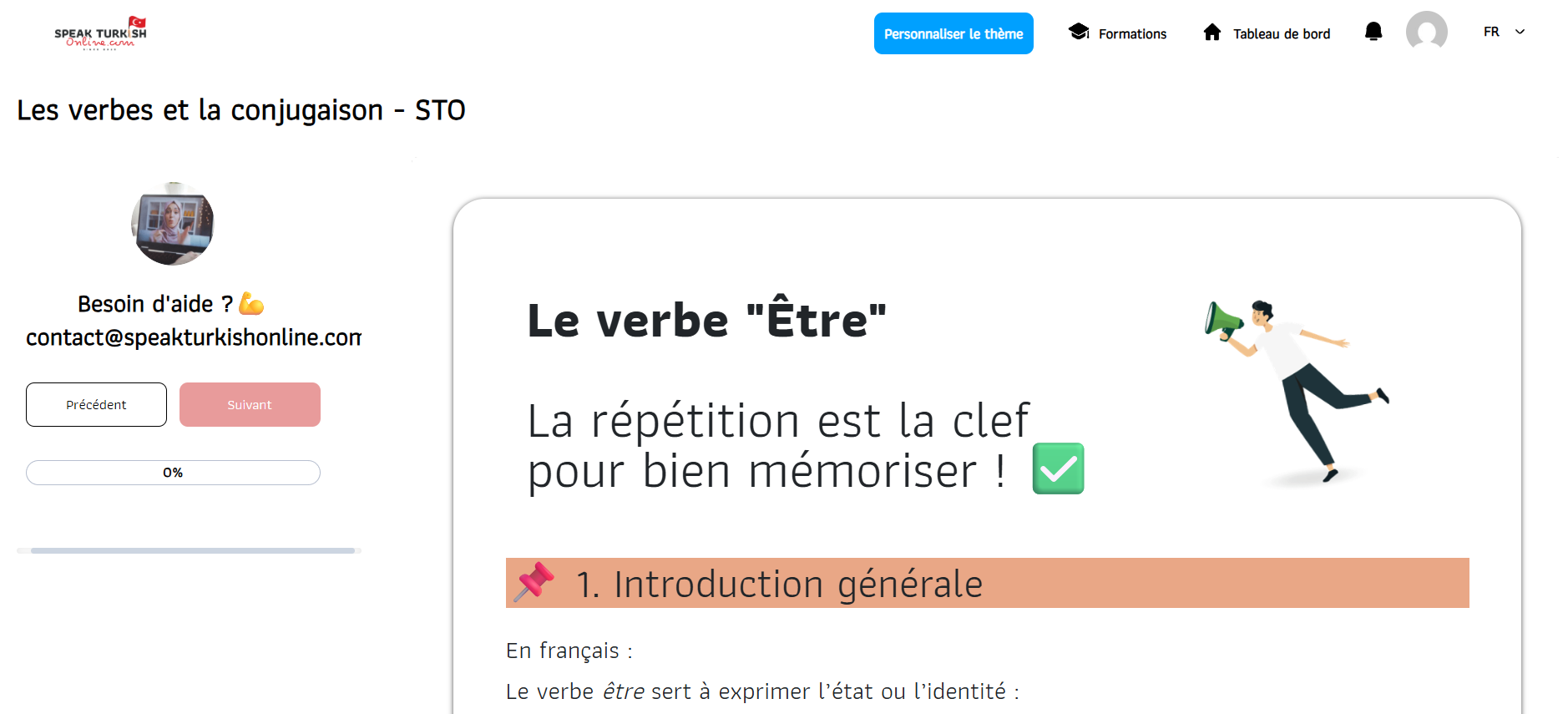Click the Speak Turkish Online logo

tap(100, 33)
